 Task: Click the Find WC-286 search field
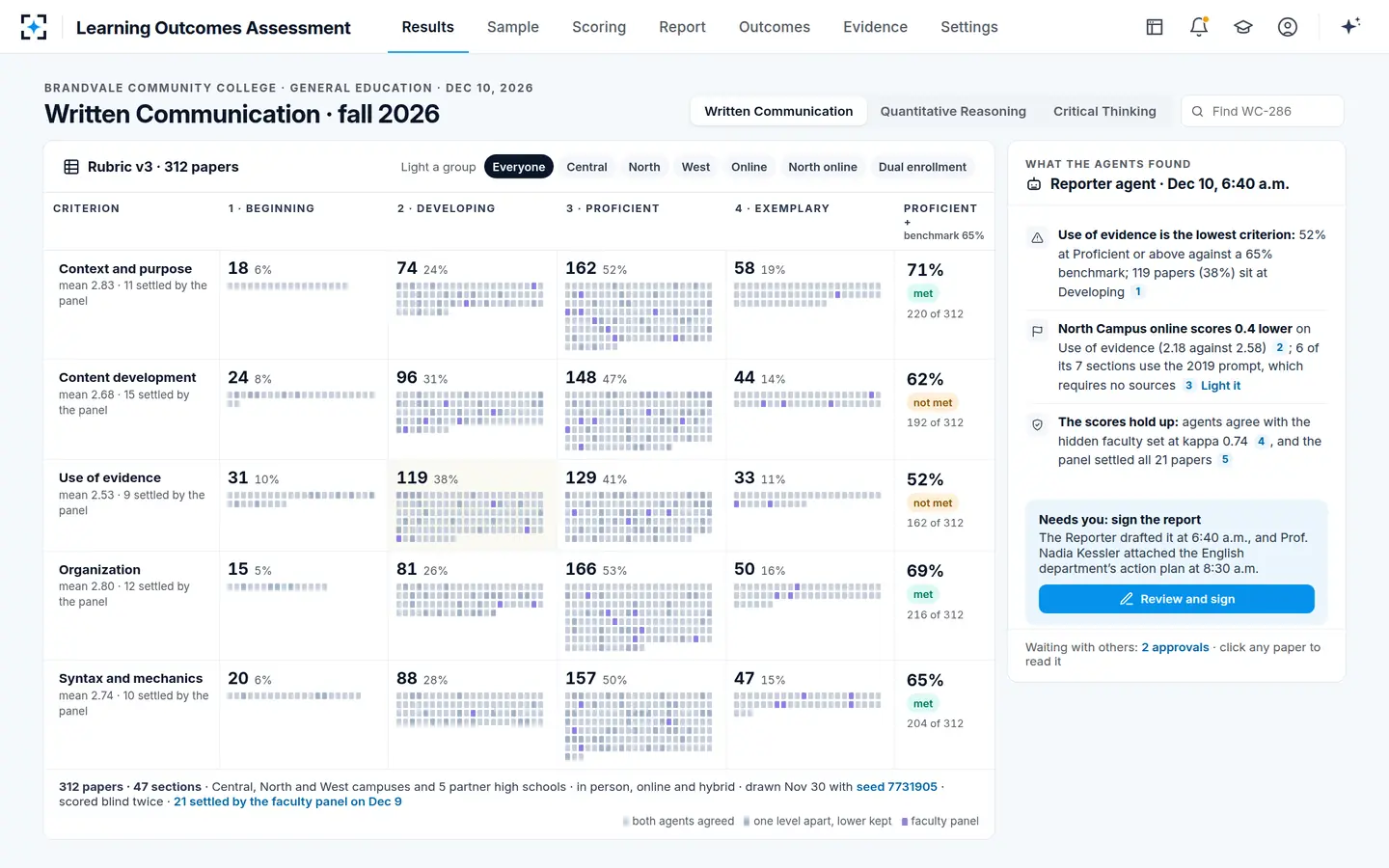[1263, 111]
